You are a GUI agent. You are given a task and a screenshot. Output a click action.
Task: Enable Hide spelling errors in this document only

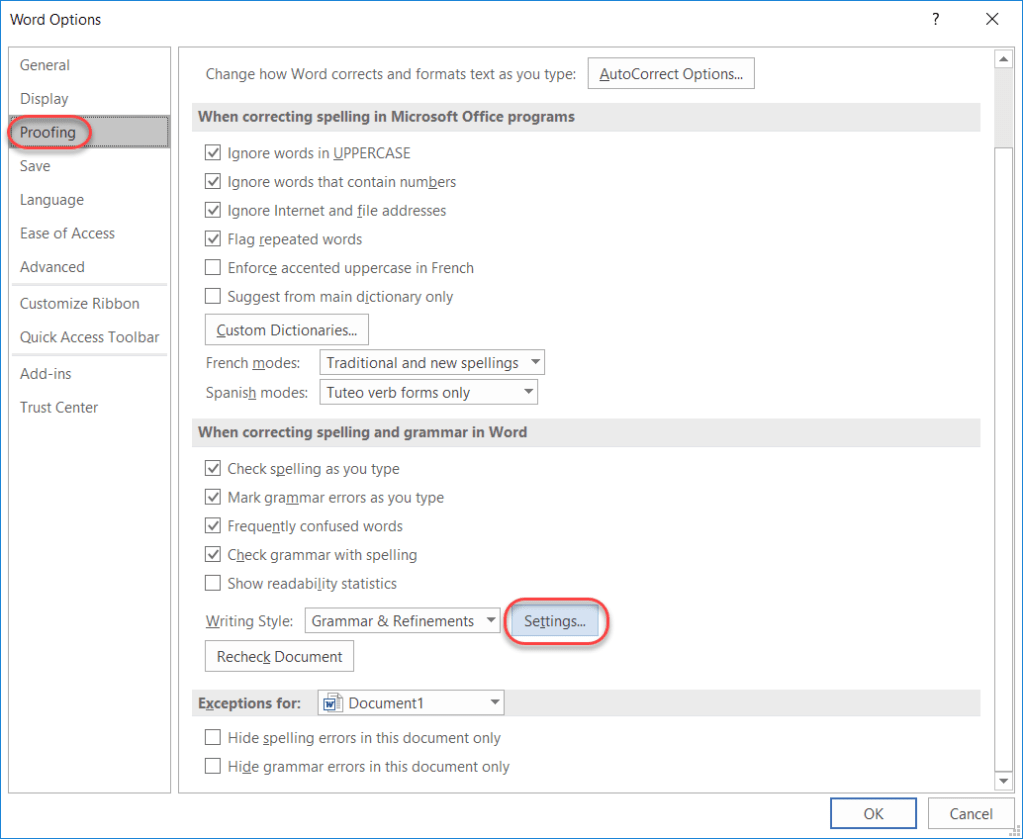[213, 738]
